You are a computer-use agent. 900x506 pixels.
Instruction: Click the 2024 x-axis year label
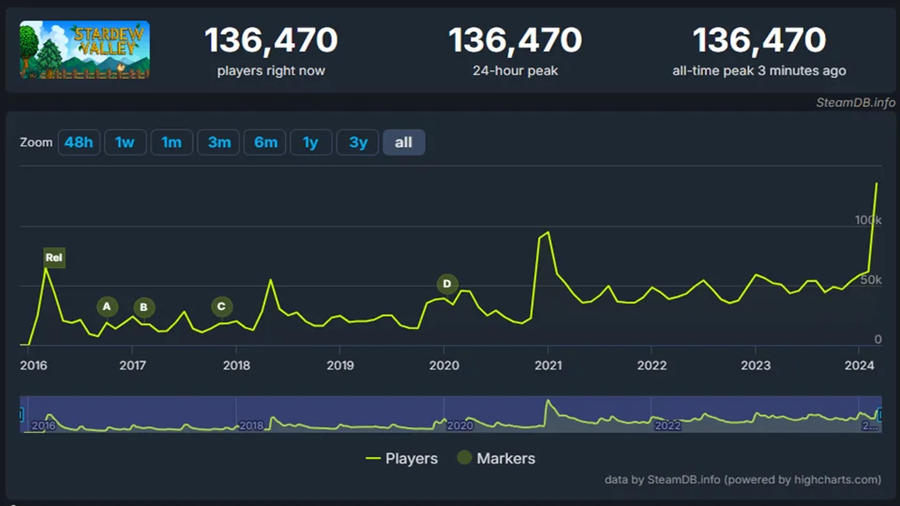click(859, 365)
